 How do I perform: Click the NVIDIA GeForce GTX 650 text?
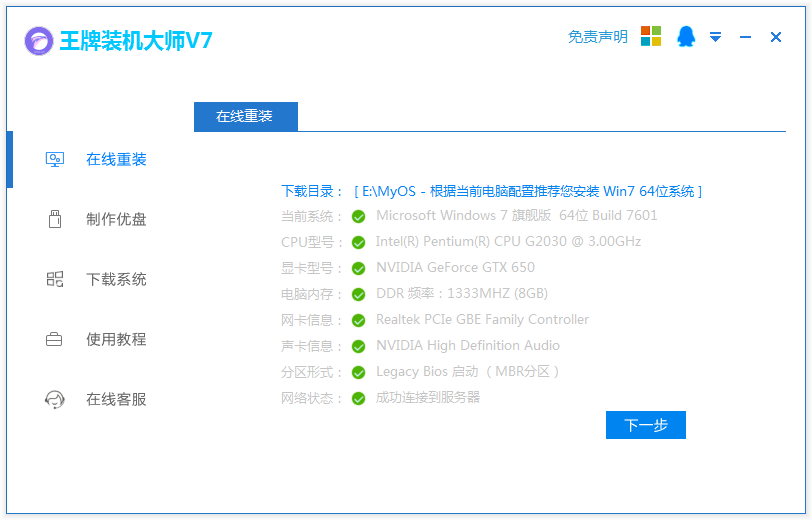coord(455,267)
